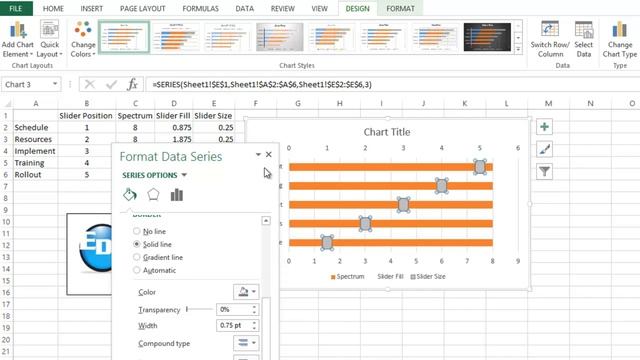Open the Change Colors palette

click(83, 40)
